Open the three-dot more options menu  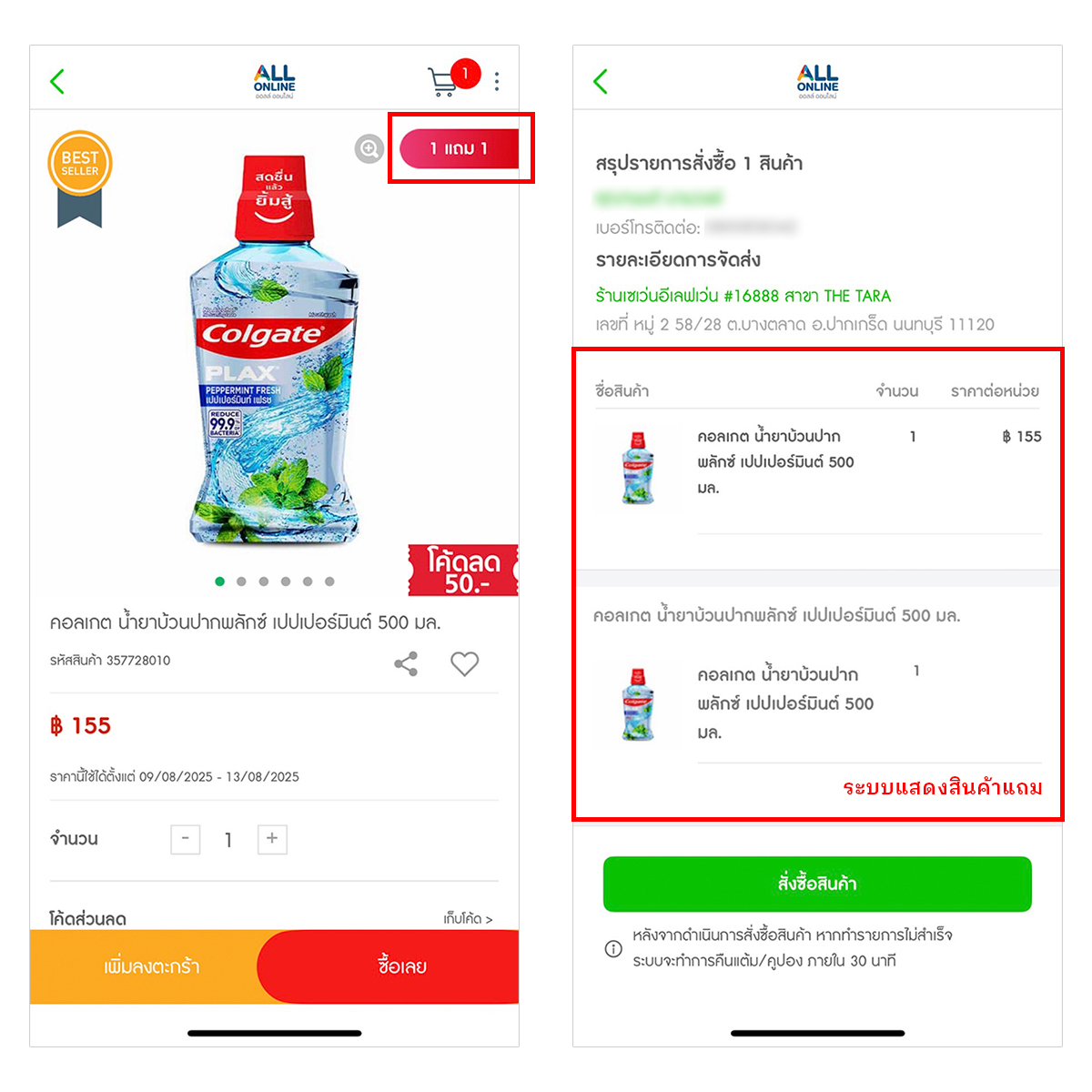click(x=497, y=82)
